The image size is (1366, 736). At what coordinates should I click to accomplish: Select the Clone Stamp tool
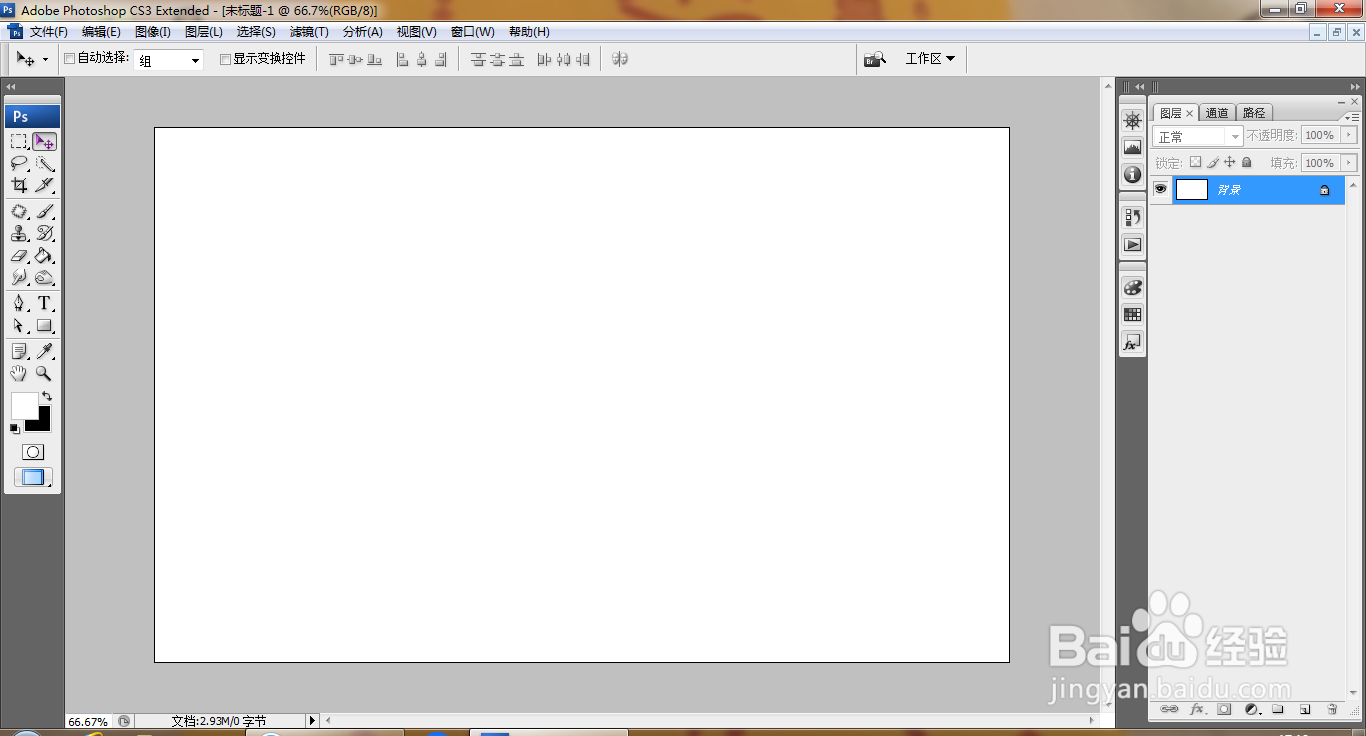19,234
